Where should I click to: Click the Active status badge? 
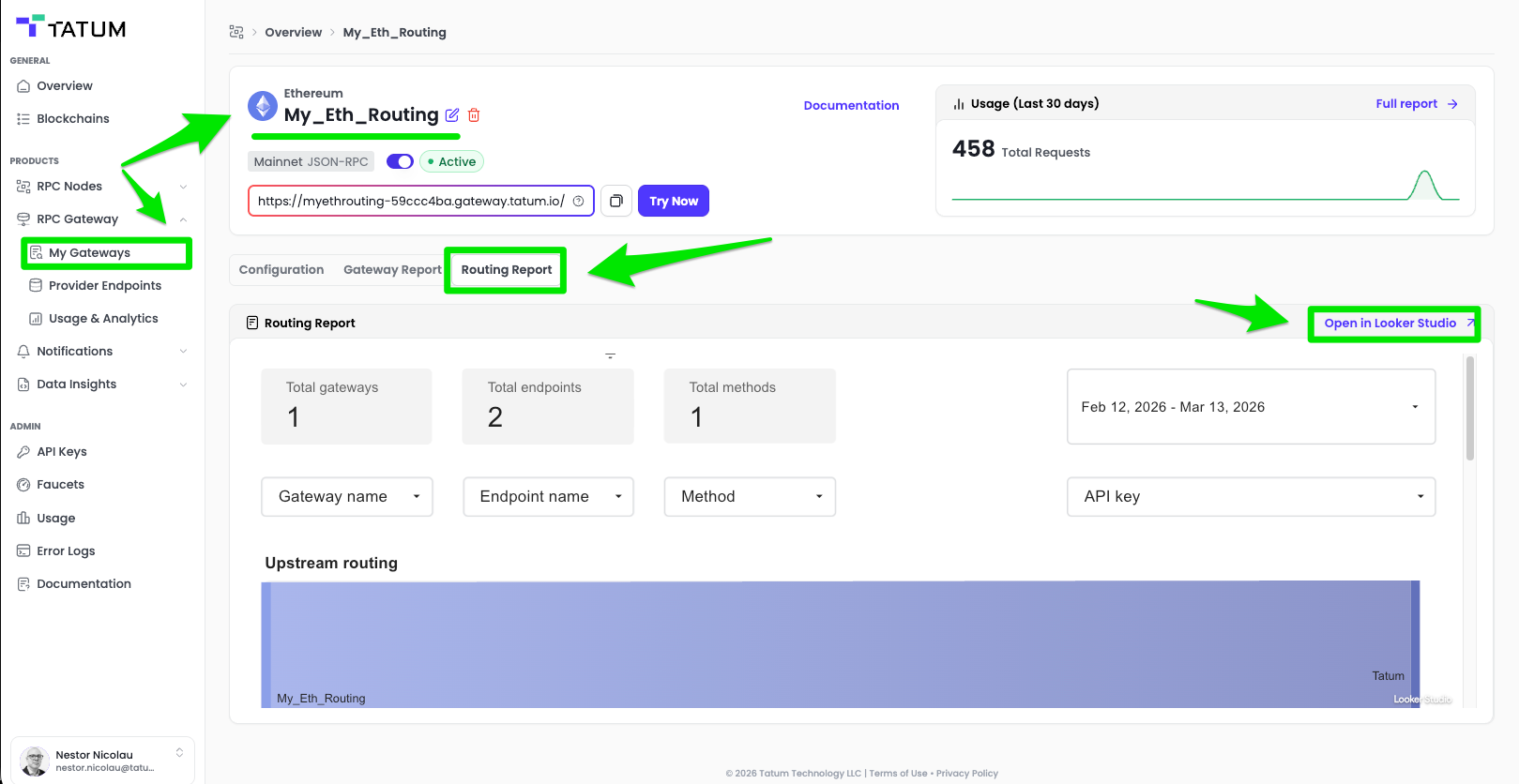451,161
